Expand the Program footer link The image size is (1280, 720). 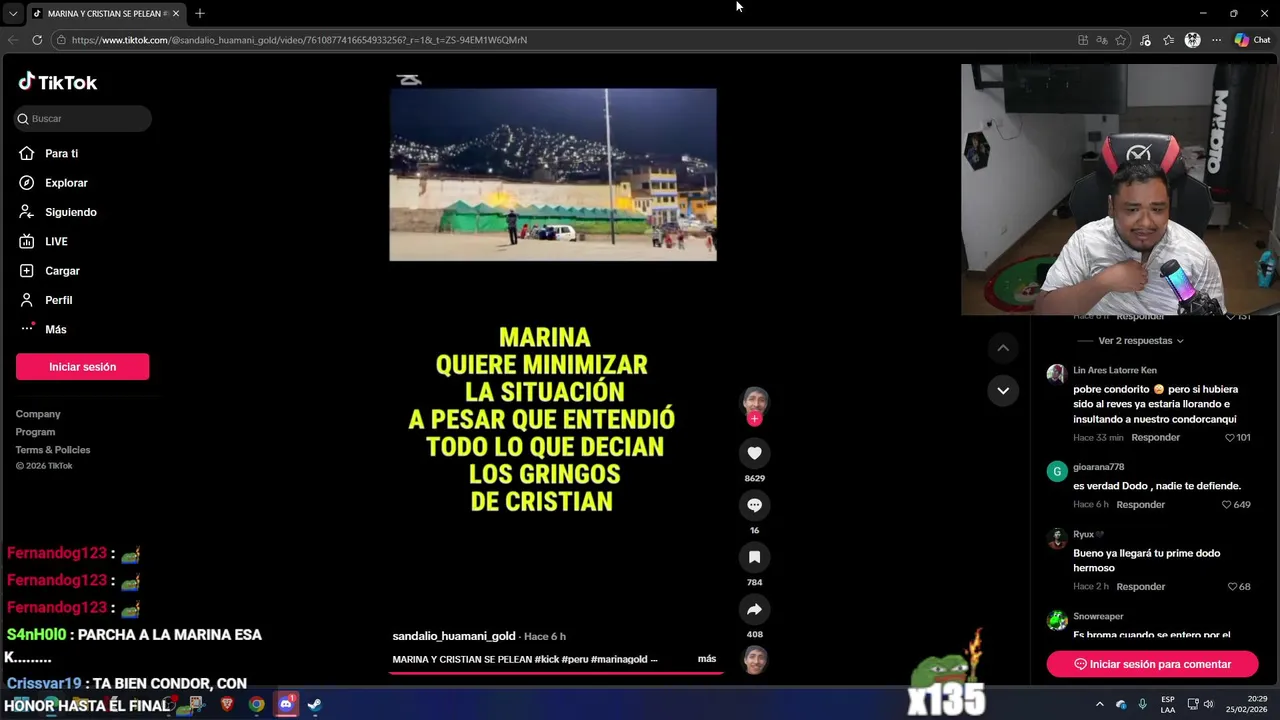[35, 432]
